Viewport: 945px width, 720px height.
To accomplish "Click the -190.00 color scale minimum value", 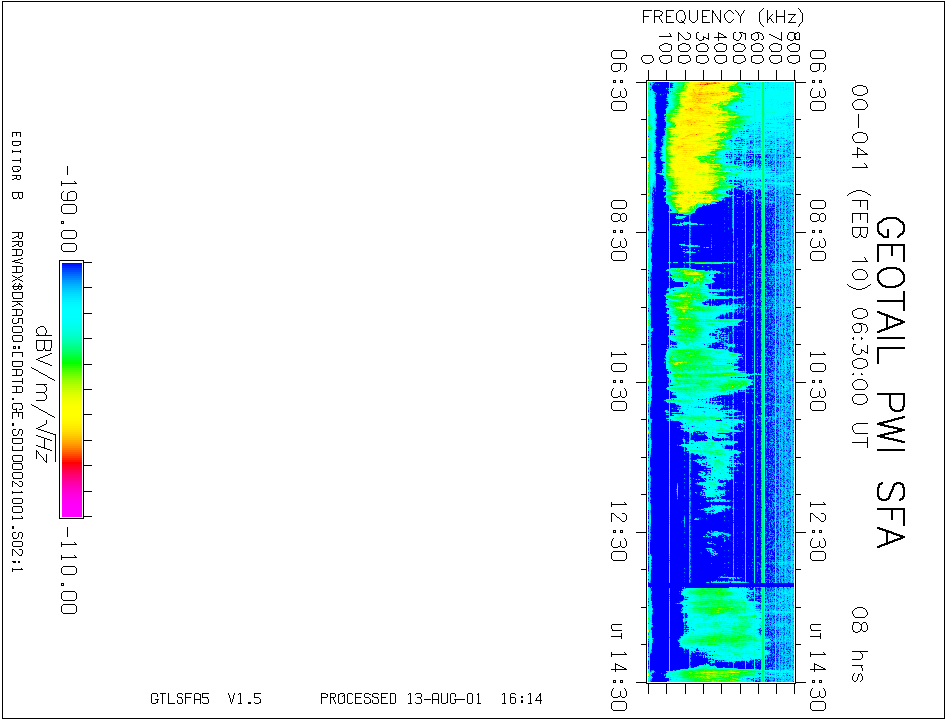I will [69, 207].
